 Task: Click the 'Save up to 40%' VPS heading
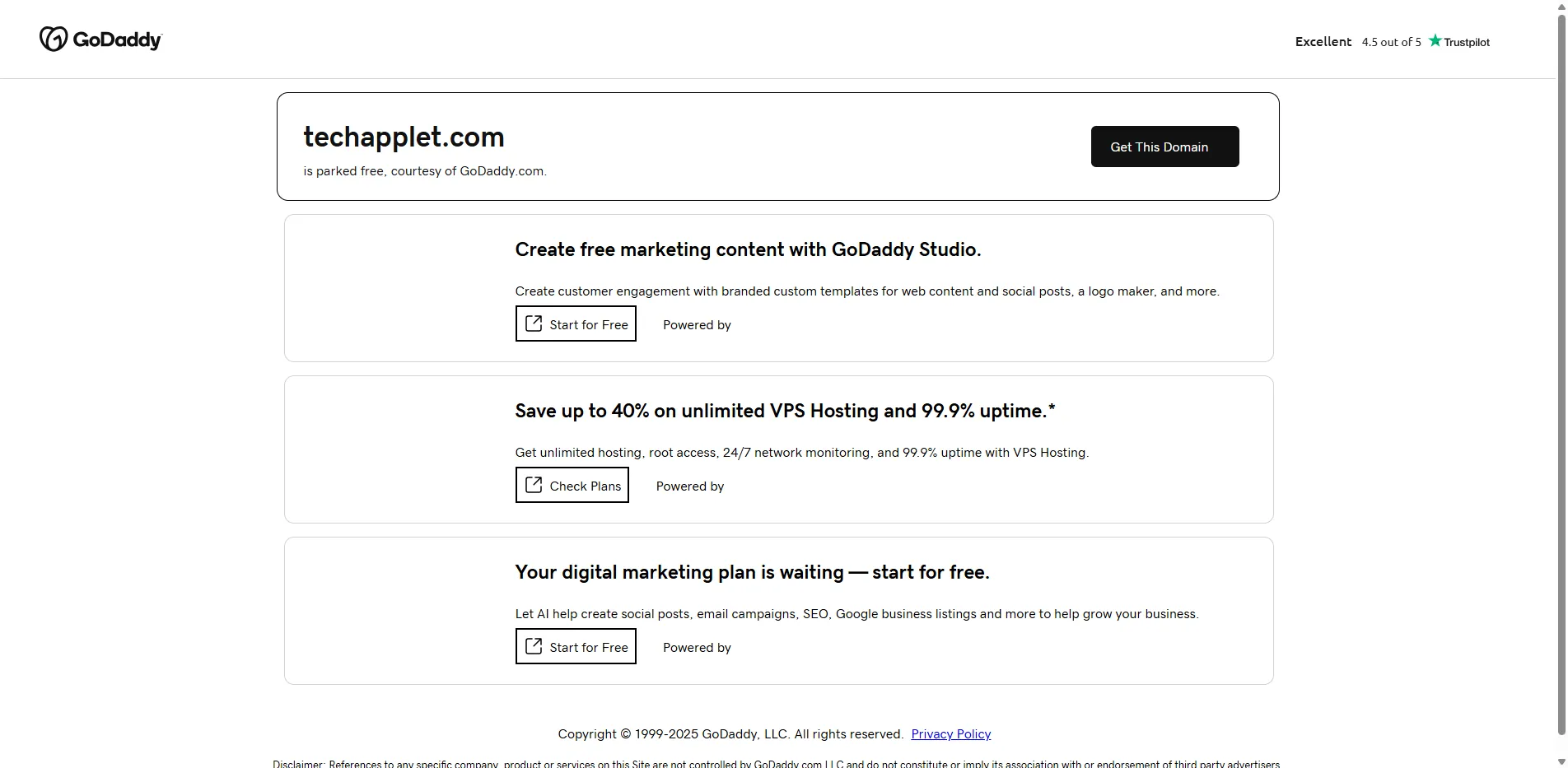tap(785, 411)
